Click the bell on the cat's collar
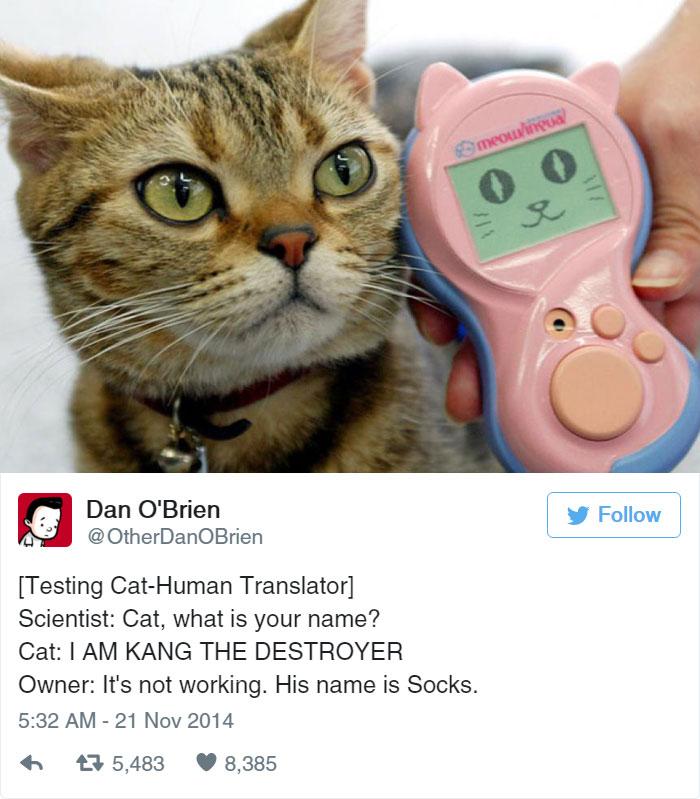 pyautogui.click(x=181, y=452)
